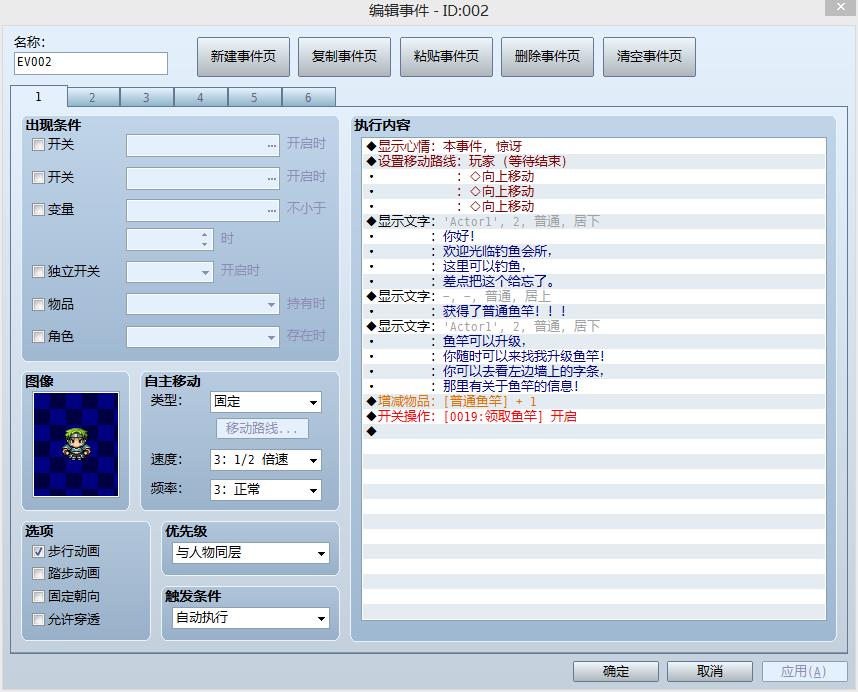The width and height of the screenshot is (858, 692).
Task: Click the first 开关 selection field
Action: 203,146
